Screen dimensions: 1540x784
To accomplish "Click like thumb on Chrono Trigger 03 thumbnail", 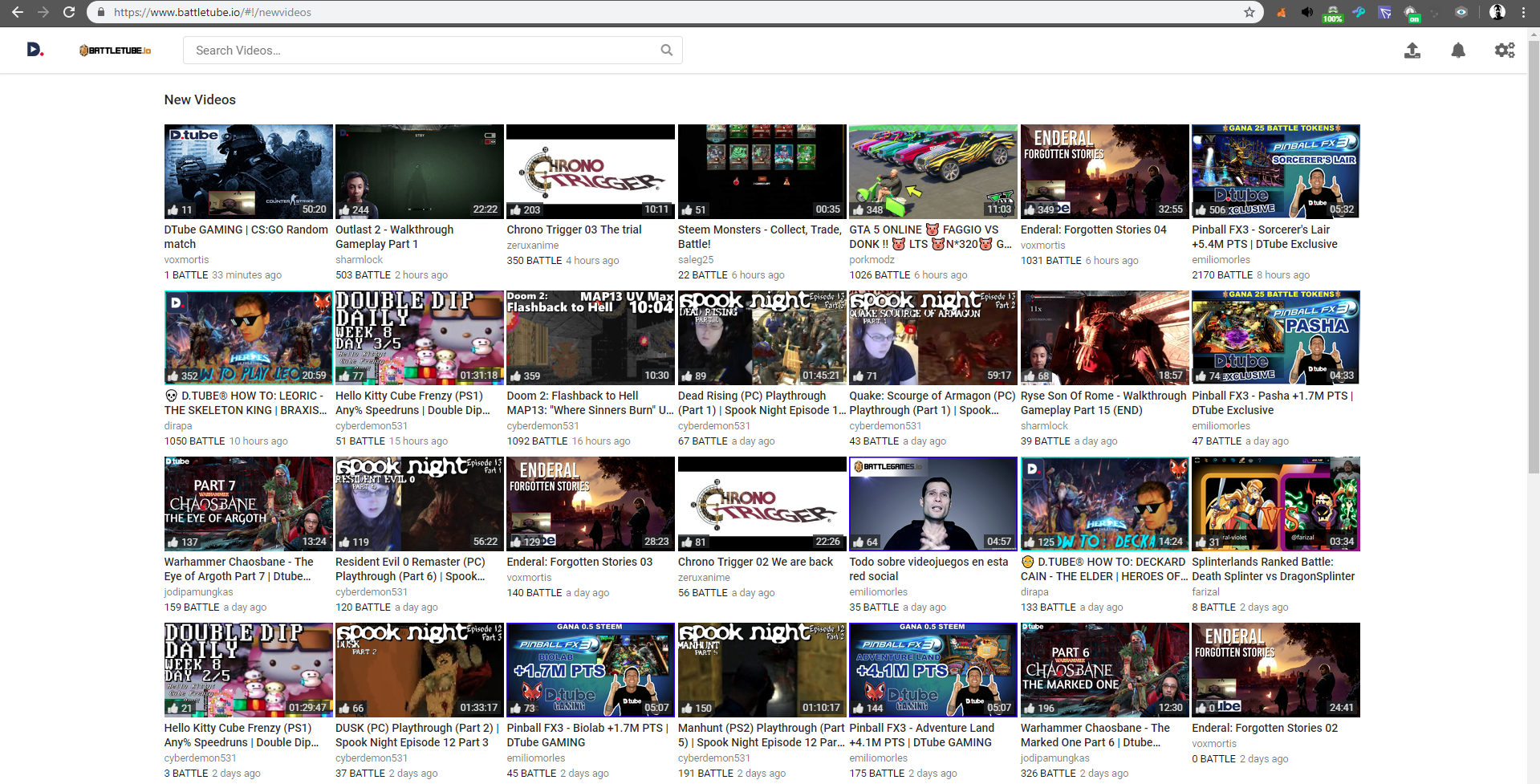I will pyautogui.click(x=515, y=209).
